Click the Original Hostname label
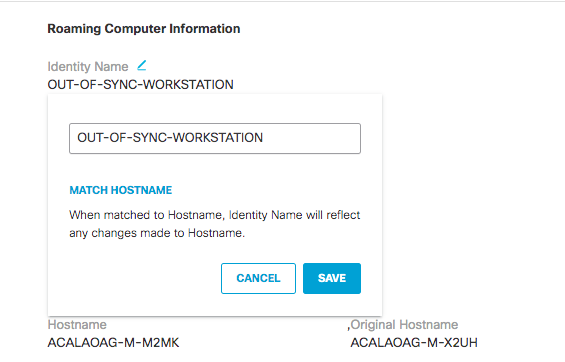 [x=404, y=325]
